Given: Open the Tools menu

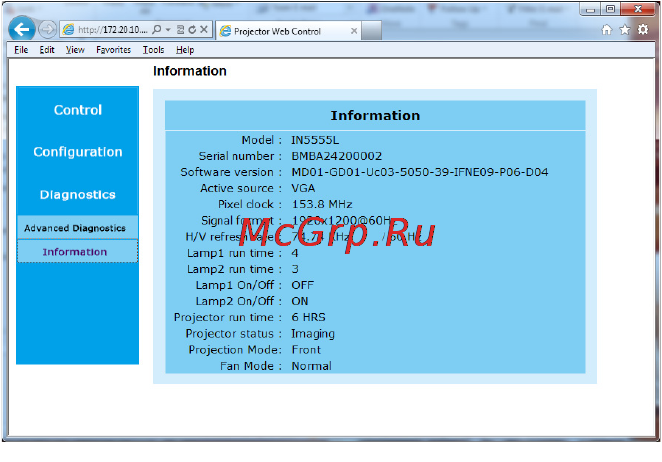Looking at the screenshot, I should pos(153,50).
